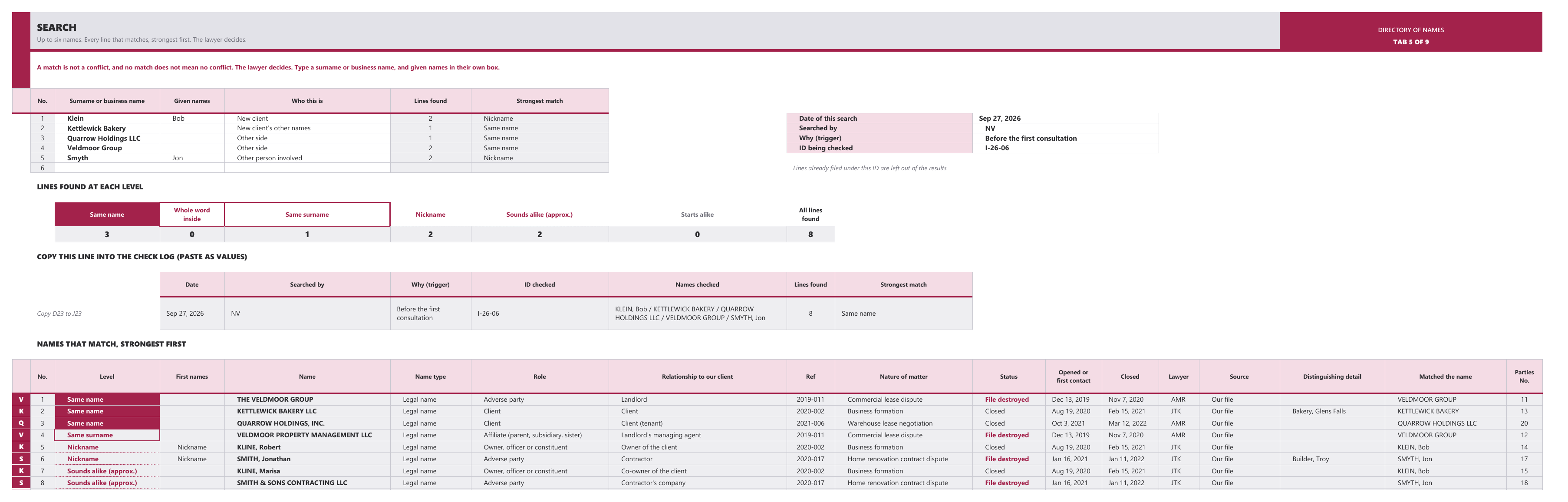Click the copy line date Sep 27, 2026
This screenshot has height=502, width=1568.
(192, 313)
